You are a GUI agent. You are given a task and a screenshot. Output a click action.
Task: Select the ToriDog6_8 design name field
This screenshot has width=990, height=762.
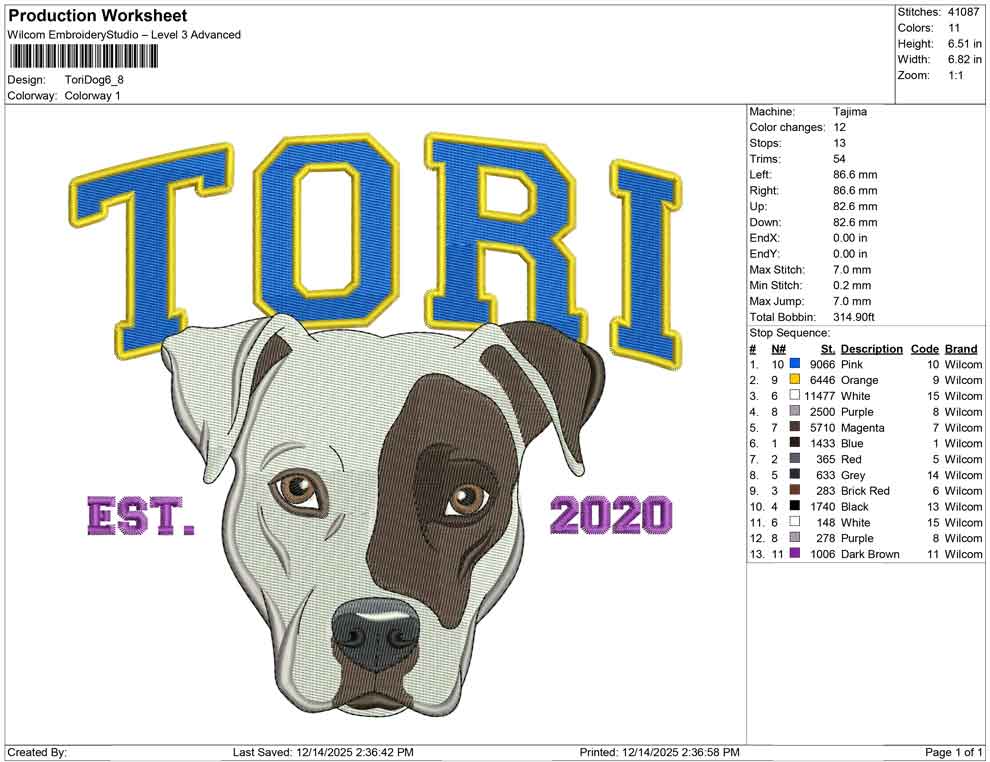[95, 80]
